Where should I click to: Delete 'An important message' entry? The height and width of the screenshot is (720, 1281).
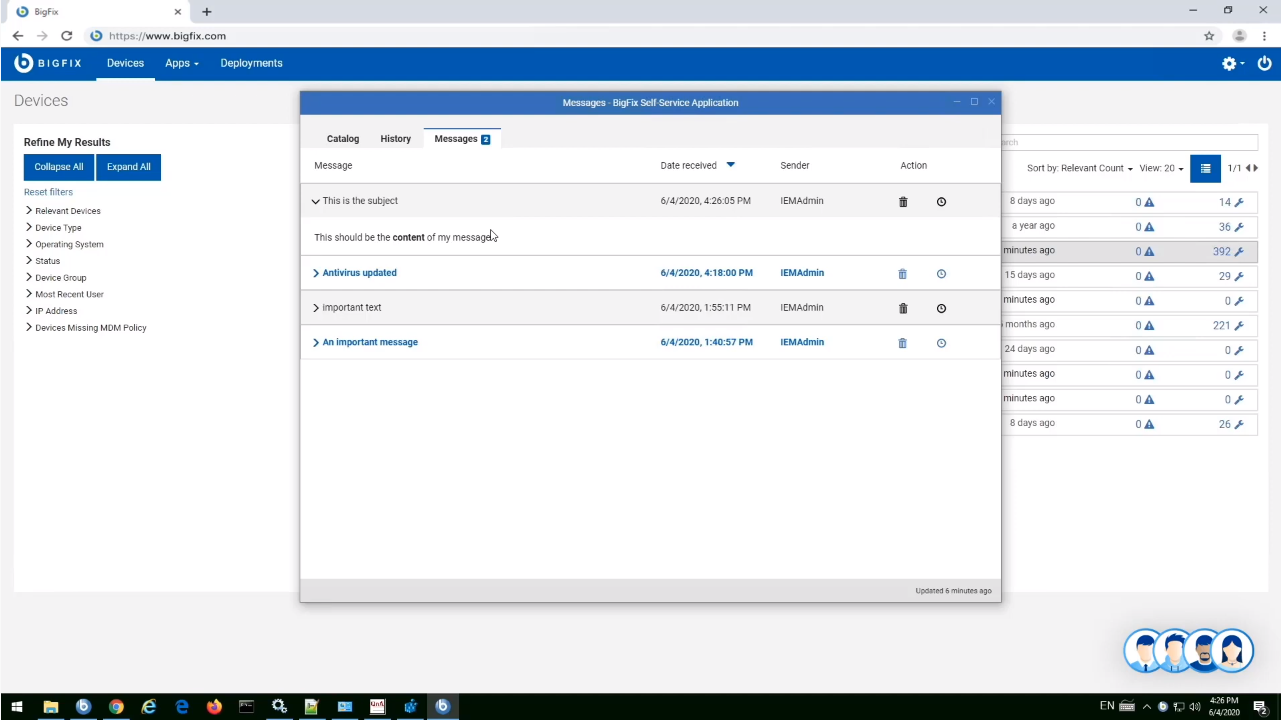coord(902,343)
